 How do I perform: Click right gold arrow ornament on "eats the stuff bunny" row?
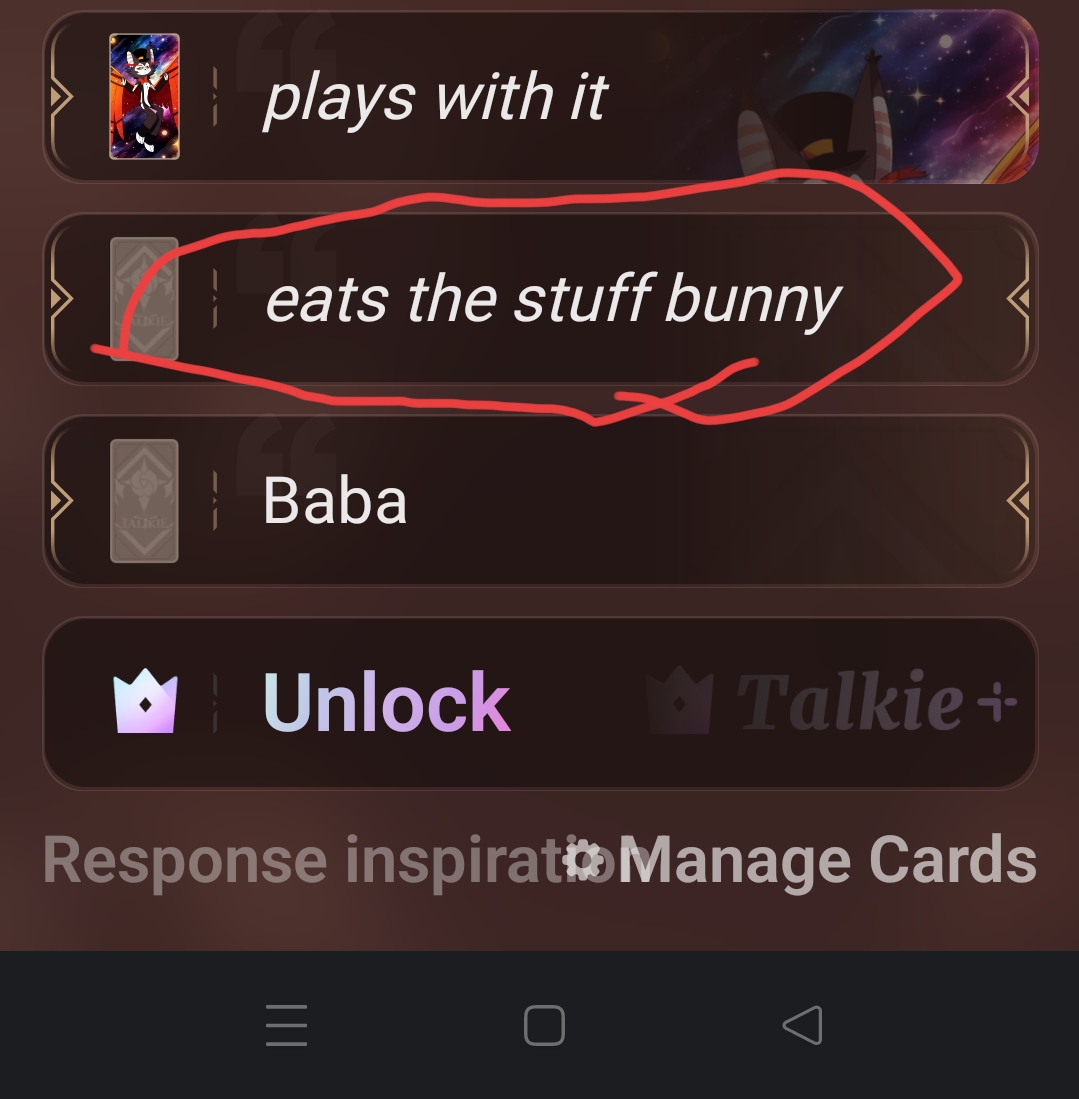(x=1019, y=299)
